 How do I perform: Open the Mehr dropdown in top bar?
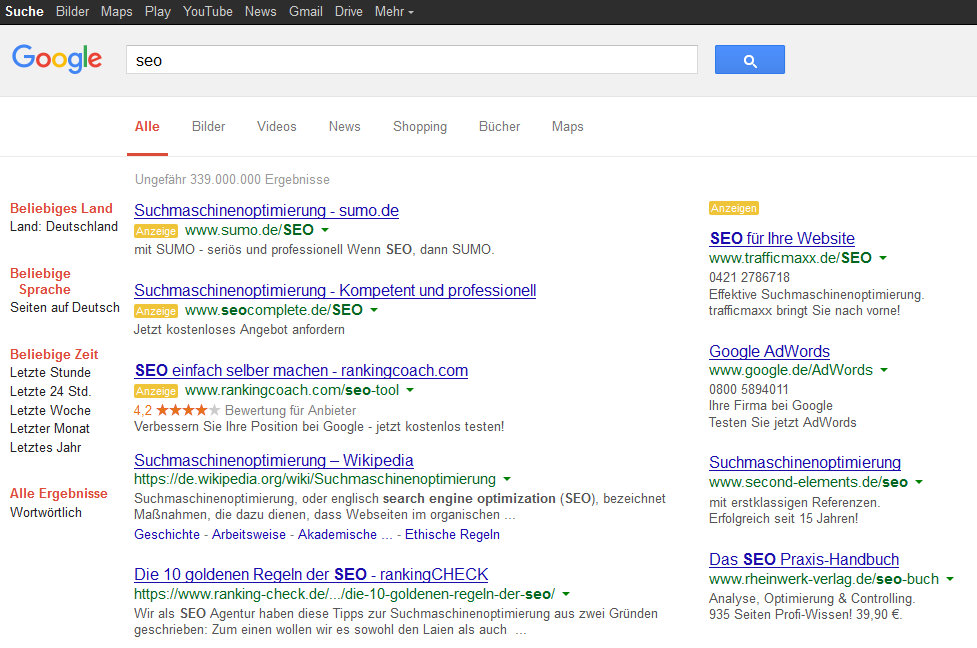[x=394, y=11]
